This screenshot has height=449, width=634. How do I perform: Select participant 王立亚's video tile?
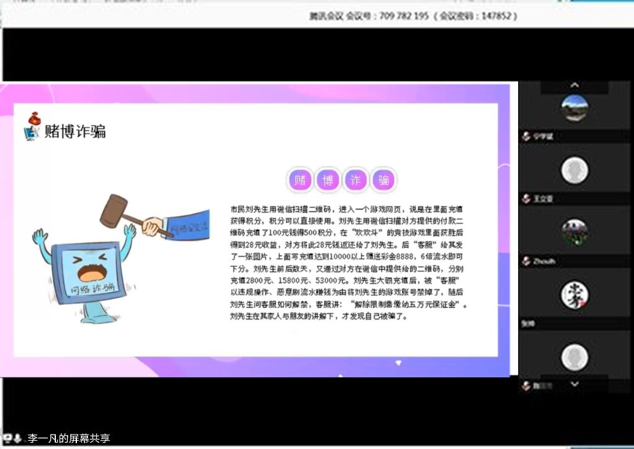click(574, 168)
